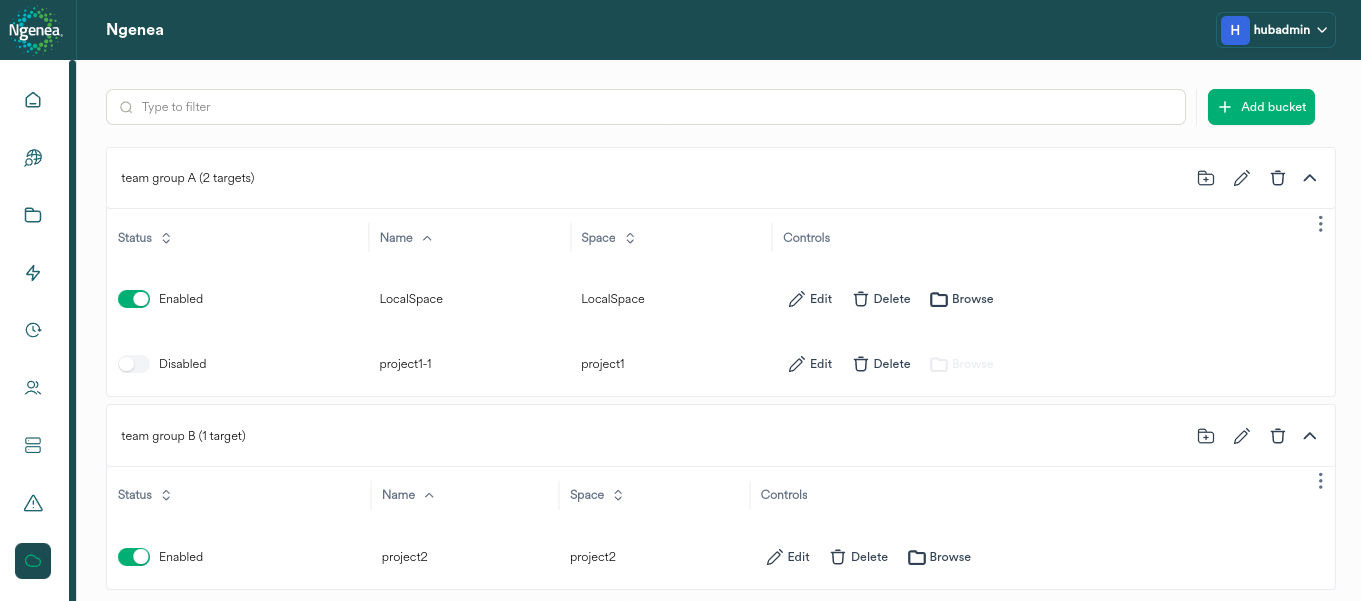The width and height of the screenshot is (1361, 601).
Task: Open the three-dot menu for team group A table
Action: coord(1320,223)
